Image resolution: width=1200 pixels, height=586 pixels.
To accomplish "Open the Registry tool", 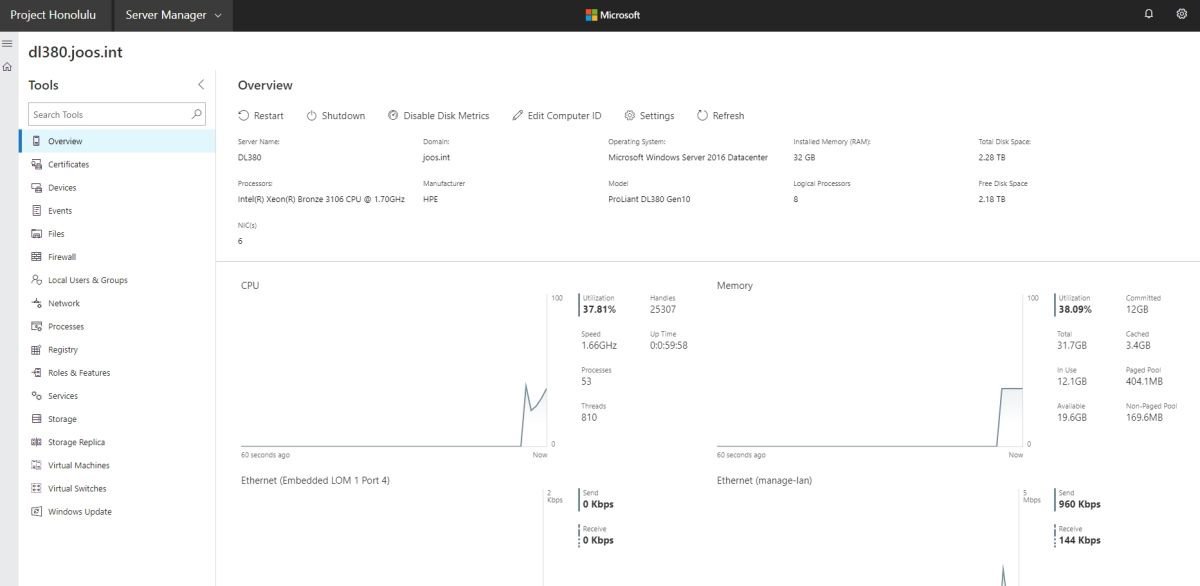I will click(x=61, y=349).
